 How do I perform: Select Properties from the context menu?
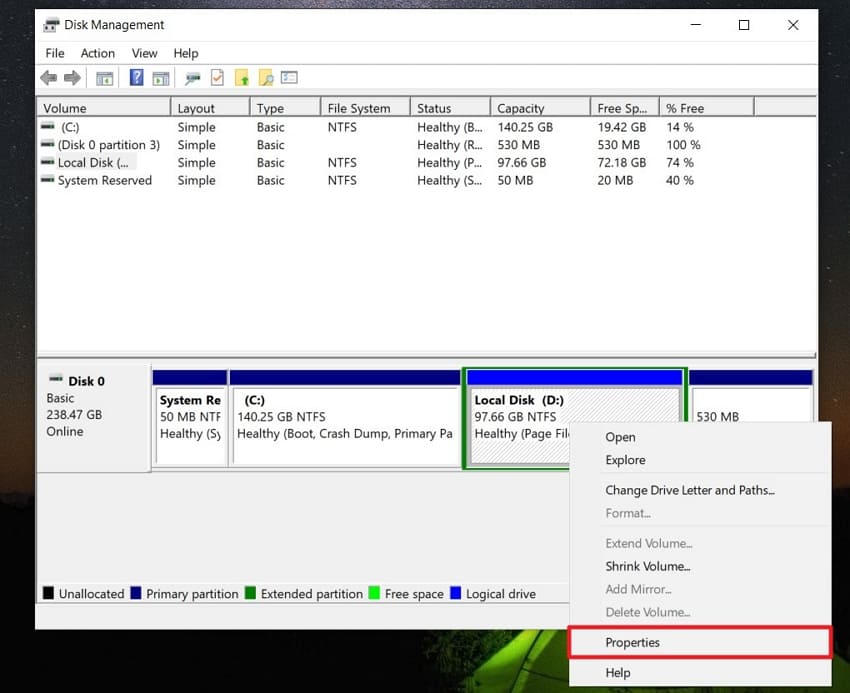(x=633, y=642)
